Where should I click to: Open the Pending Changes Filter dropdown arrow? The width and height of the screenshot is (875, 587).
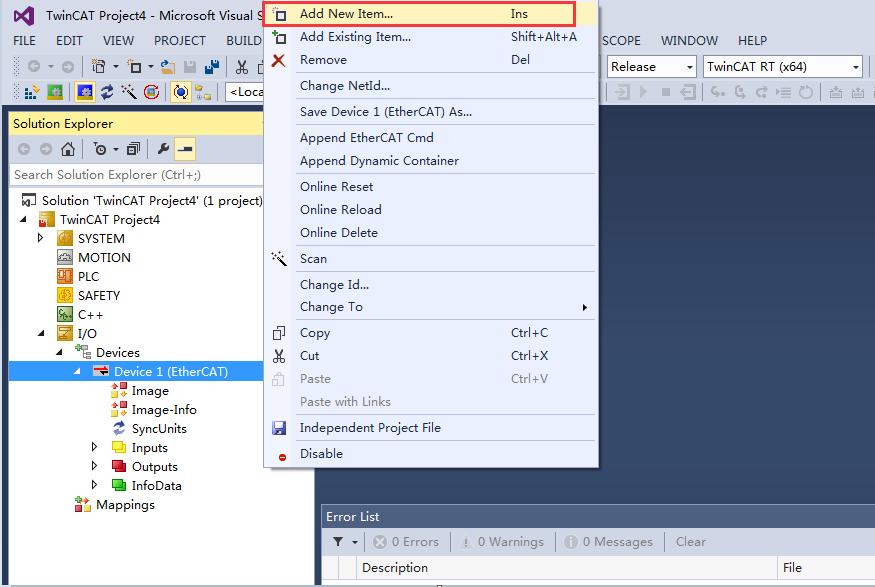point(116,149)
